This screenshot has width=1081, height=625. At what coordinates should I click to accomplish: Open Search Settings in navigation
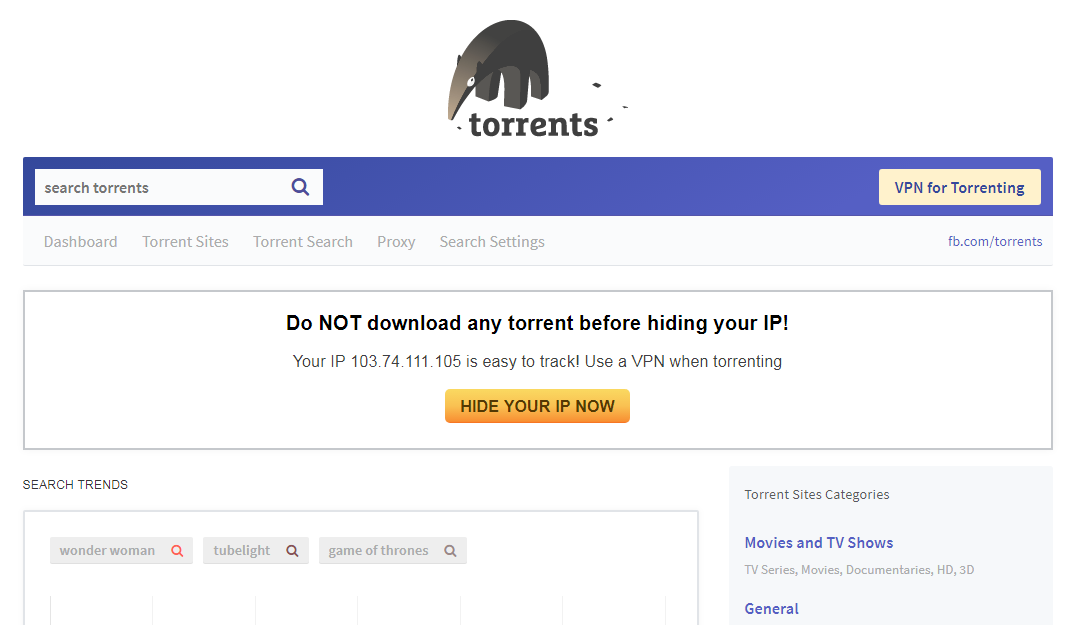click(x=492, y=242)
